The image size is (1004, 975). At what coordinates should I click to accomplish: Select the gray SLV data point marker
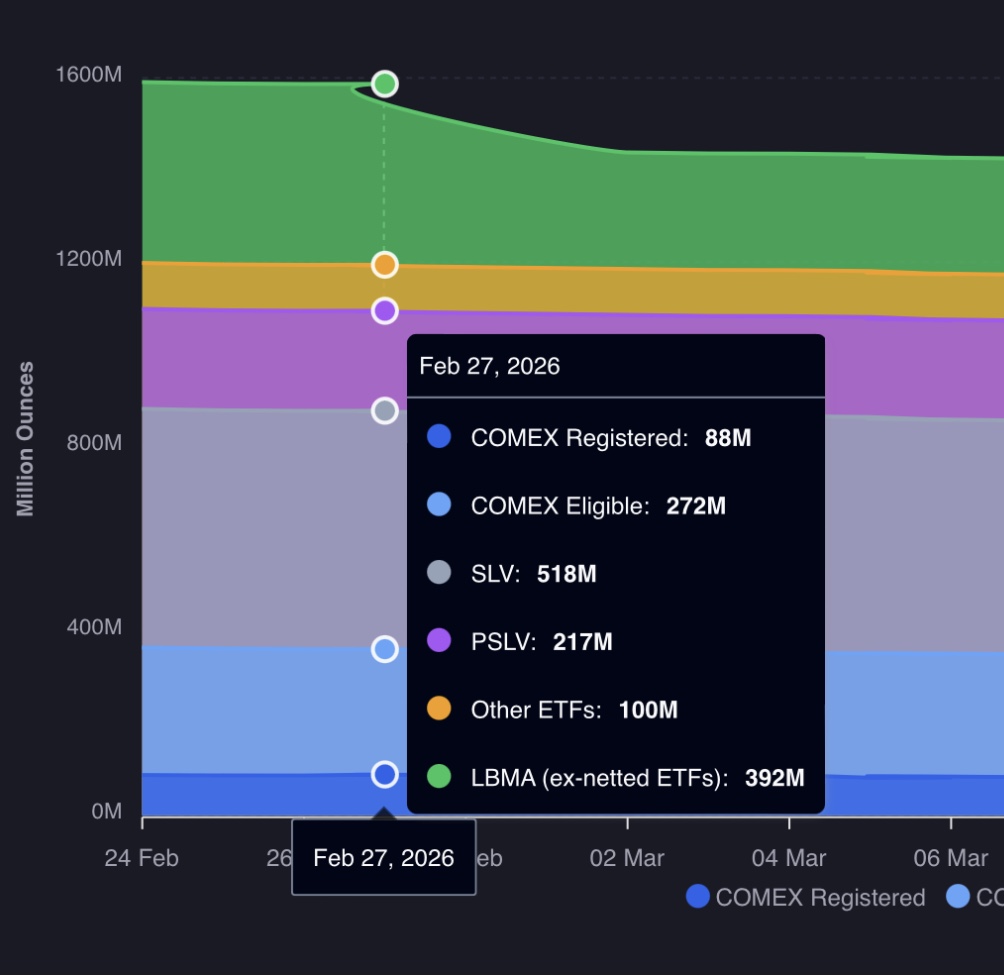pyautogui.click(x=385, y=411)
